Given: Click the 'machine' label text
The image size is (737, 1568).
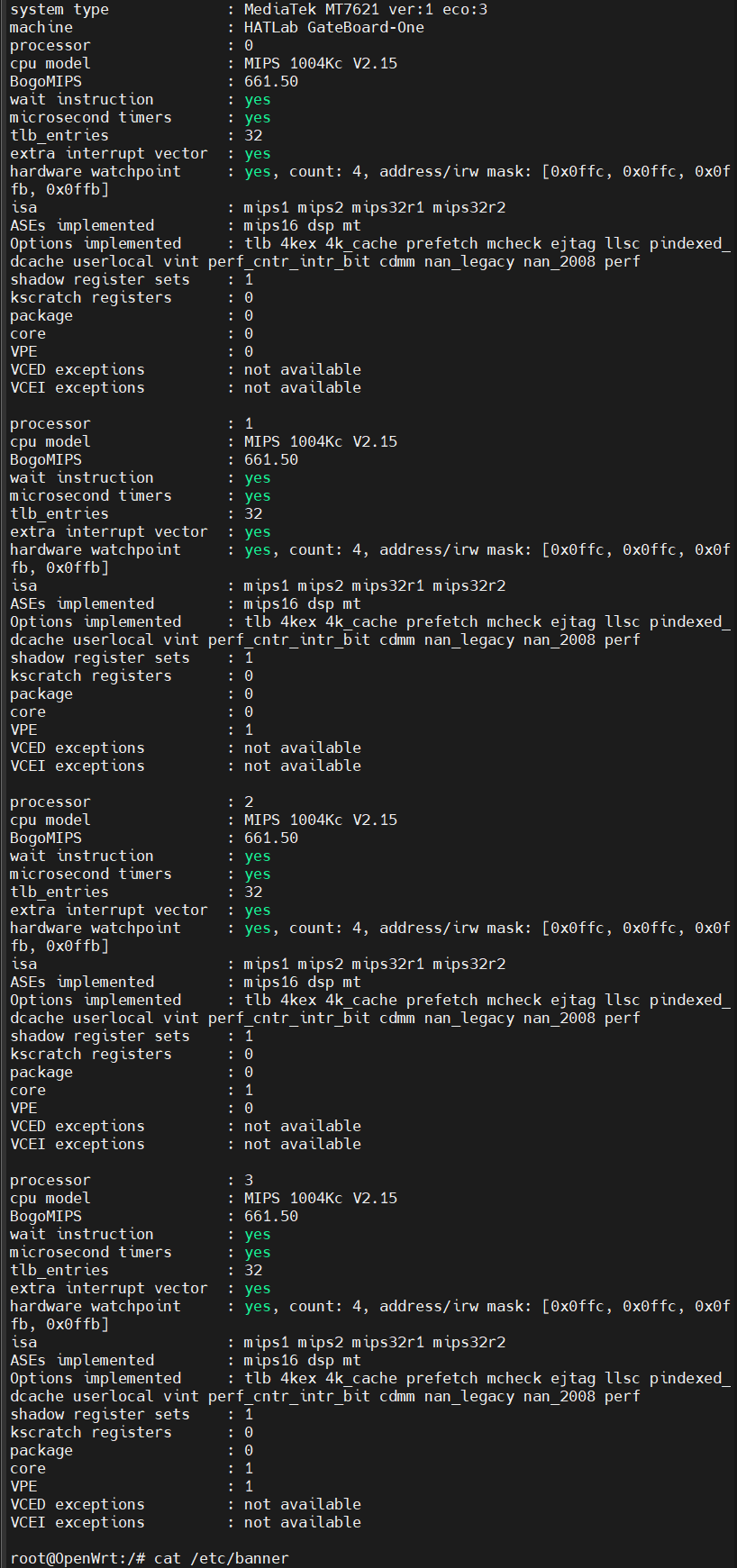Looking at the screenshot, I should 41,27.
